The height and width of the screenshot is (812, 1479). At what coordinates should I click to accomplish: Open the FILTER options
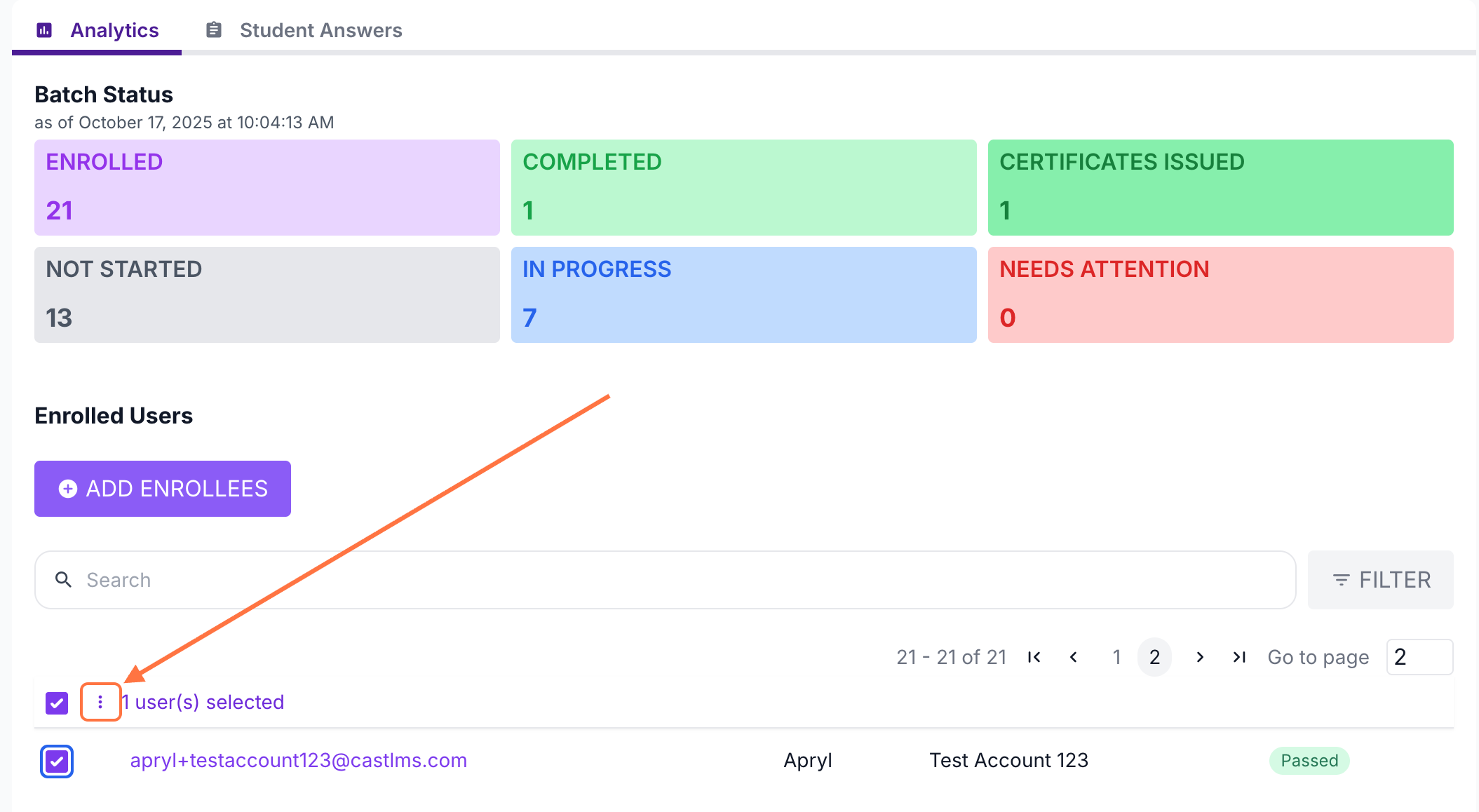1380,580
